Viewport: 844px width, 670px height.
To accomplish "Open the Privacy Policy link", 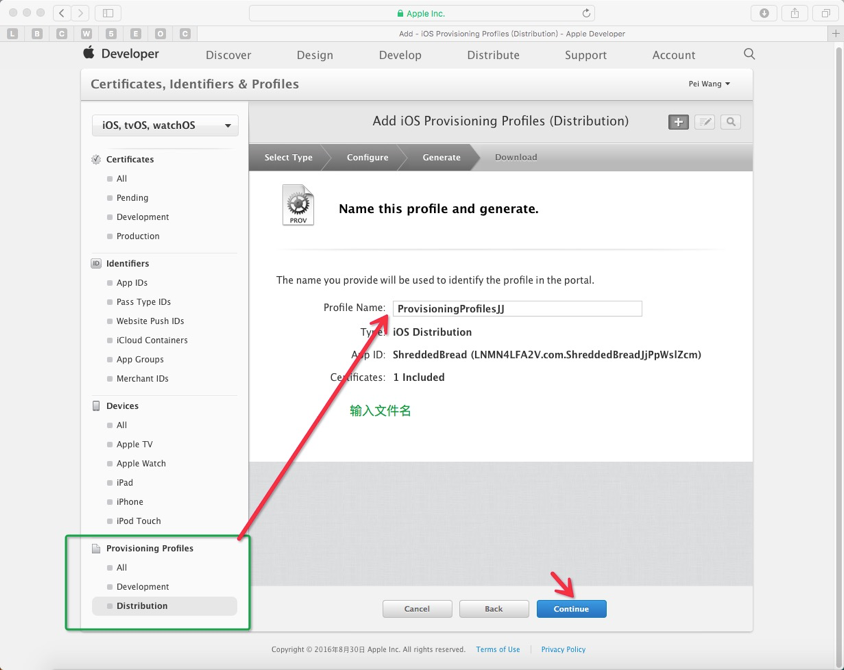I will [x=563, y=650].
